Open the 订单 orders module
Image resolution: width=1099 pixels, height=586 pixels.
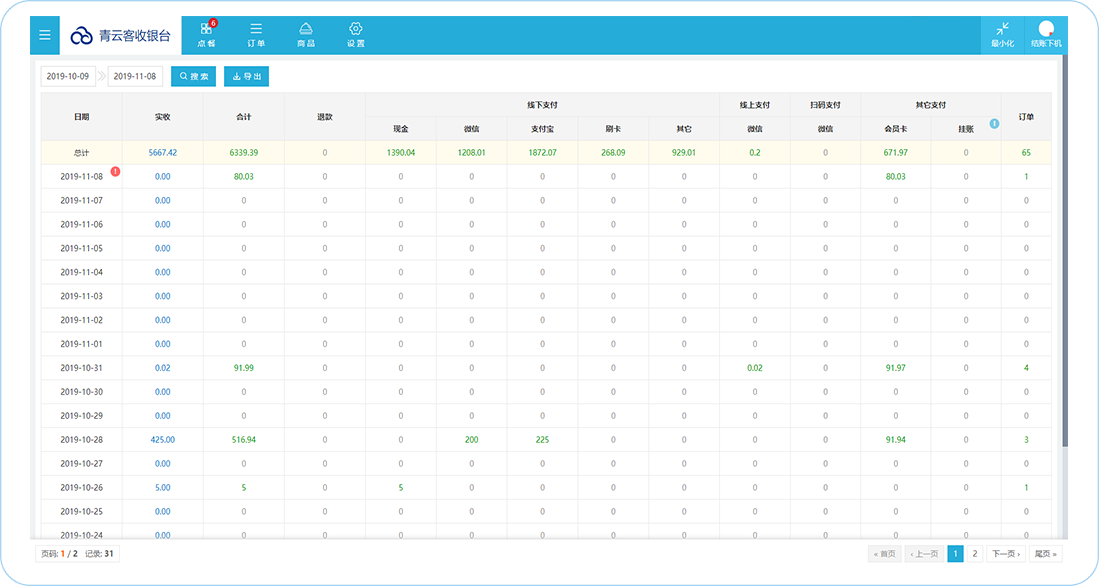[256, 34]
